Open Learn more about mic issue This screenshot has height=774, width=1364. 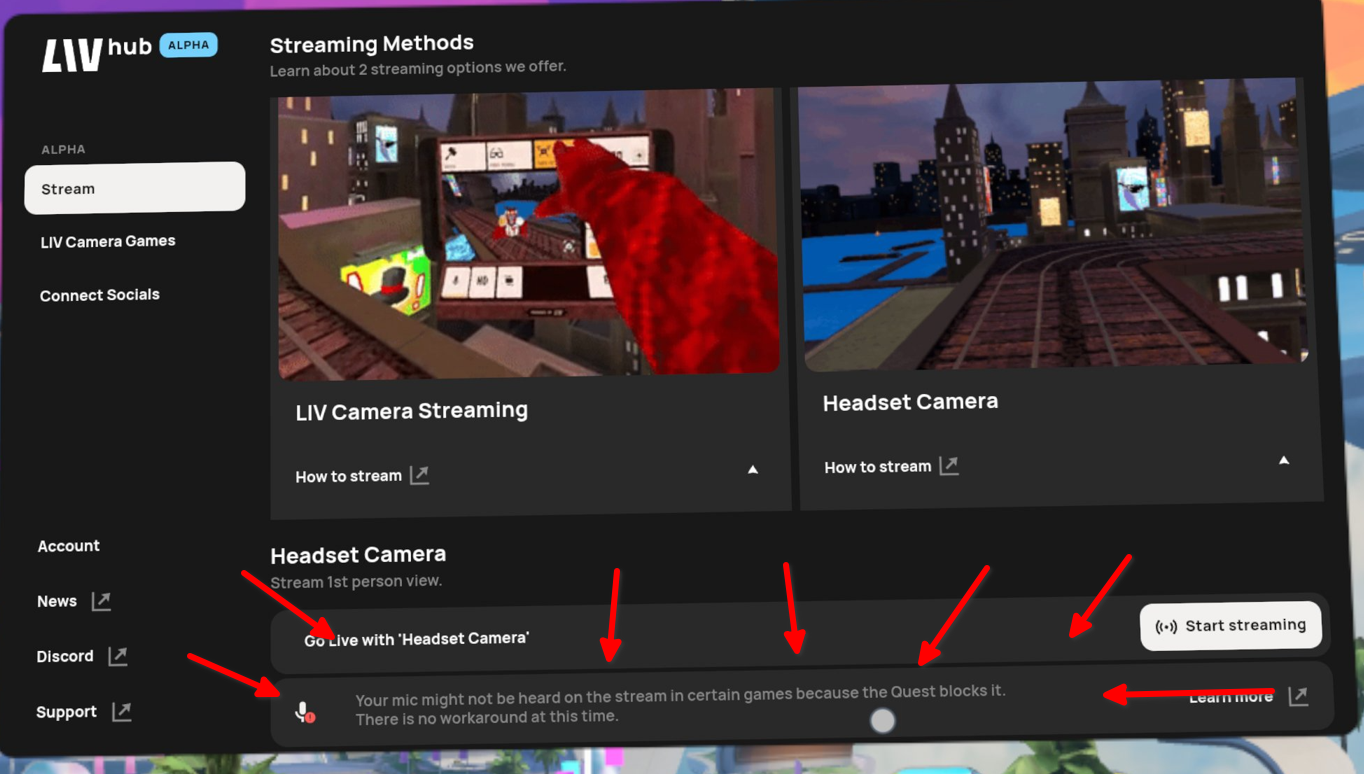[x=1231, y=697]
